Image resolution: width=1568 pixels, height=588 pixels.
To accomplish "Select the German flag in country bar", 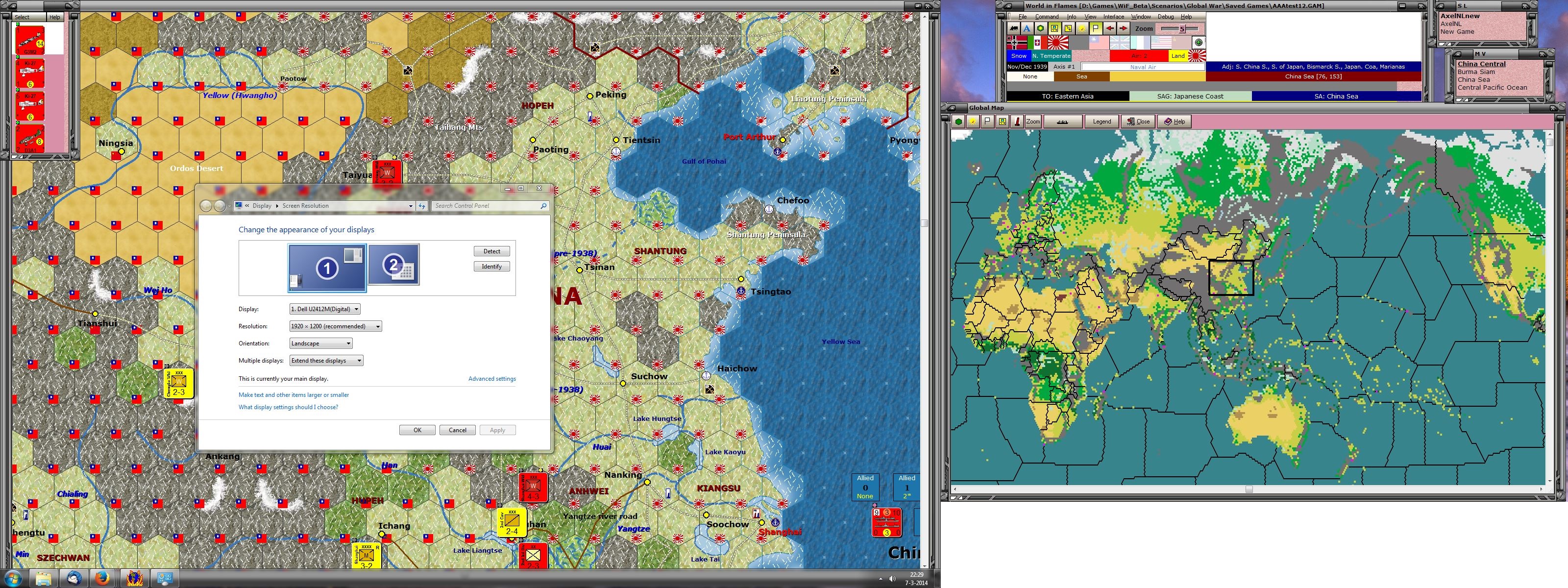I will (1017, 43).
